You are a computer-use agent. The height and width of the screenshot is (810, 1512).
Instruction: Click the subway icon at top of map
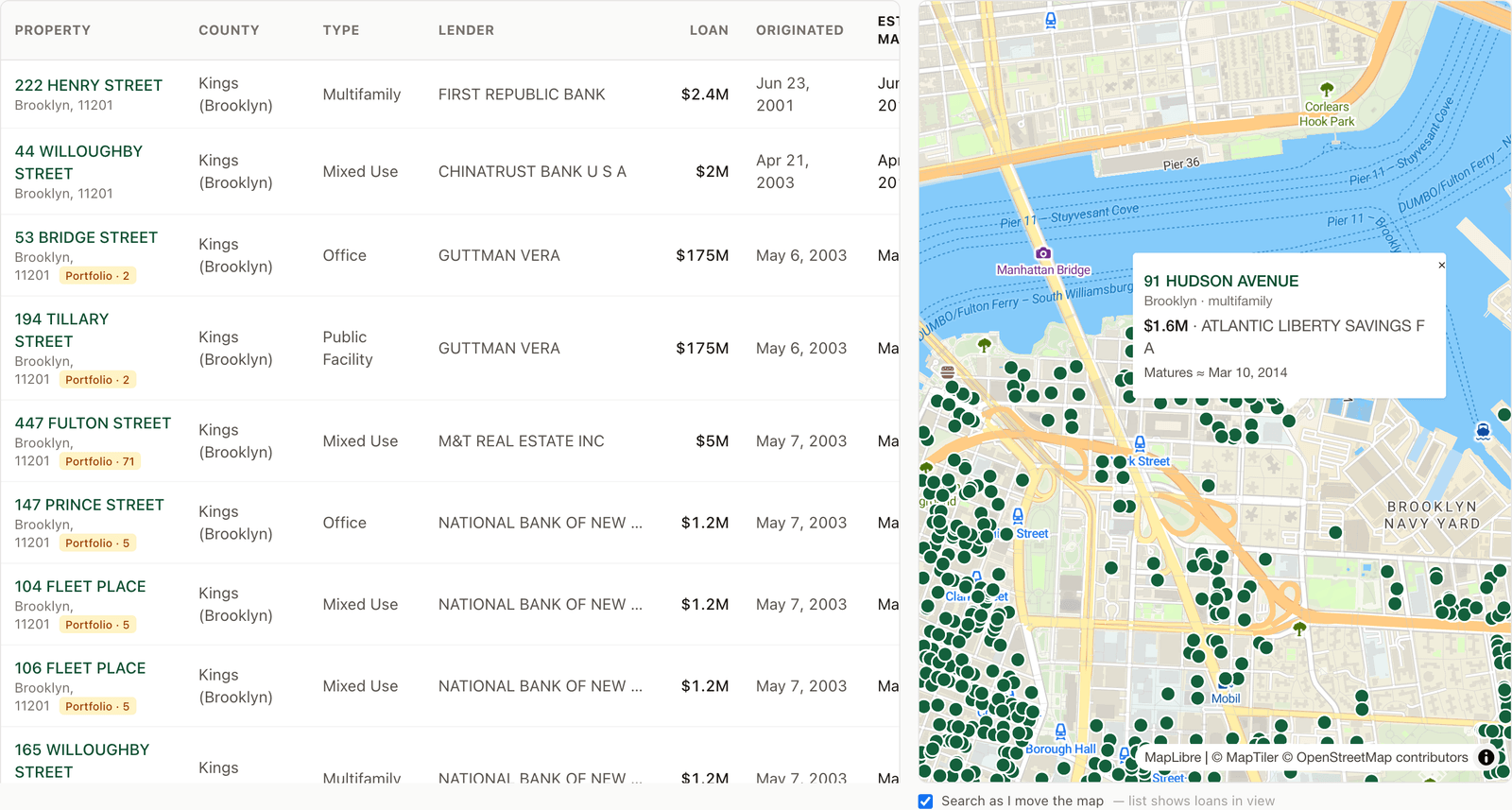(1050, 21)
